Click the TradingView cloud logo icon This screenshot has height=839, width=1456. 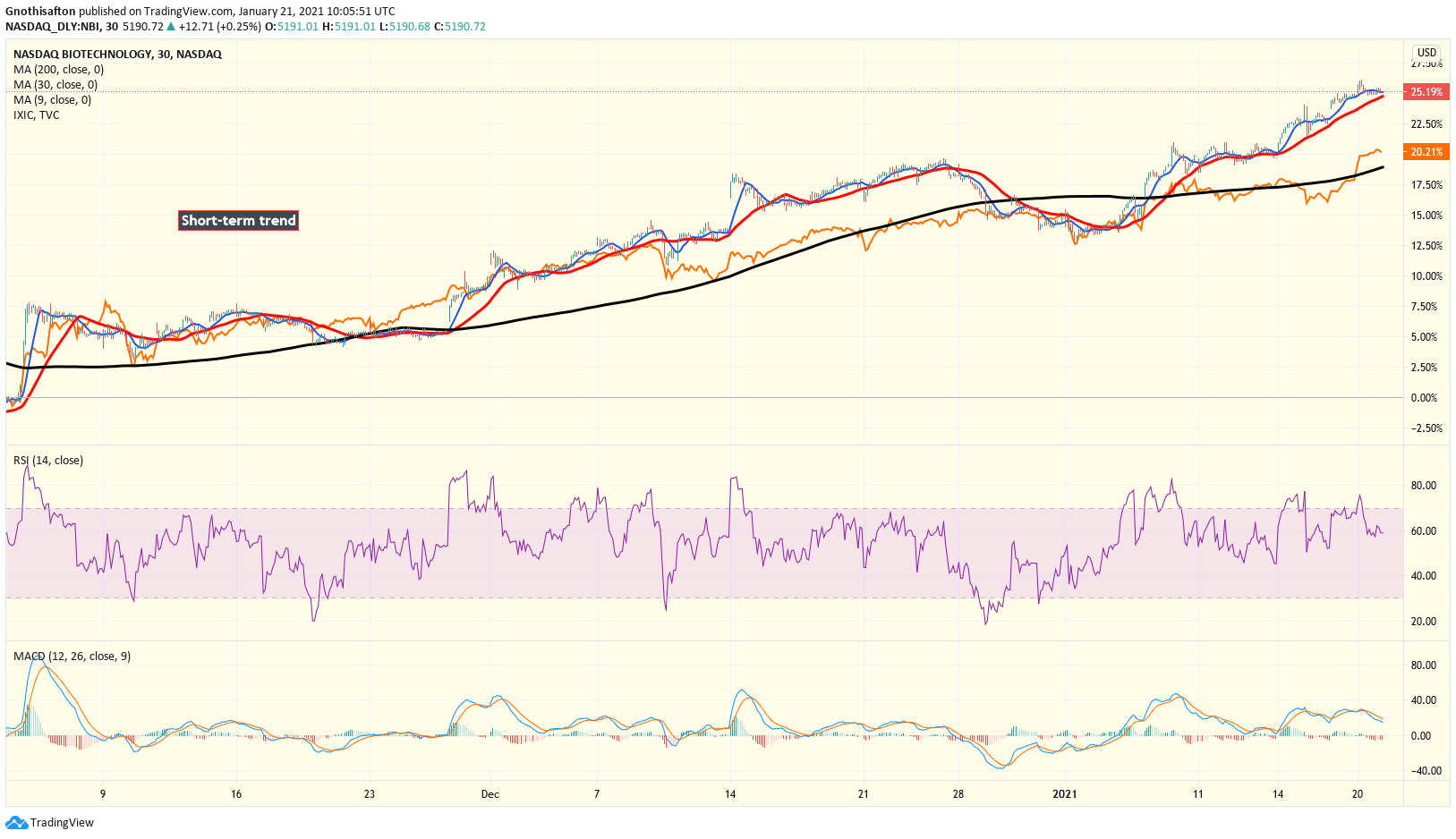click(17, 823)
